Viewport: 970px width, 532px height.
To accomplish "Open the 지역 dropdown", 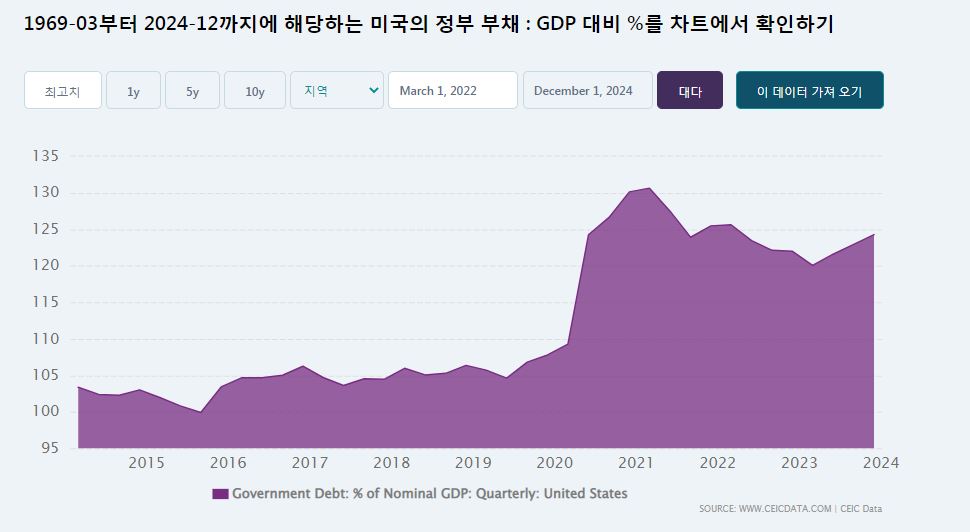I will click(x=336, y=91).
